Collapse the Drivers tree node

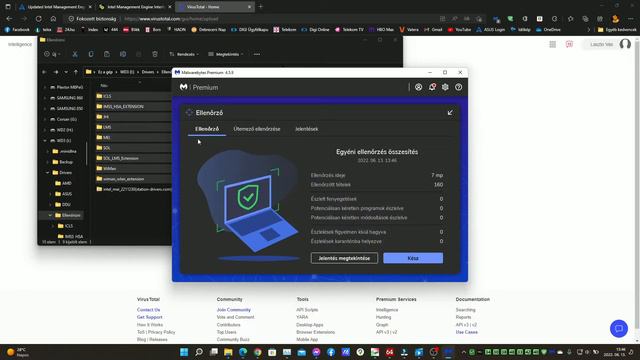click(x=48, y=173)
